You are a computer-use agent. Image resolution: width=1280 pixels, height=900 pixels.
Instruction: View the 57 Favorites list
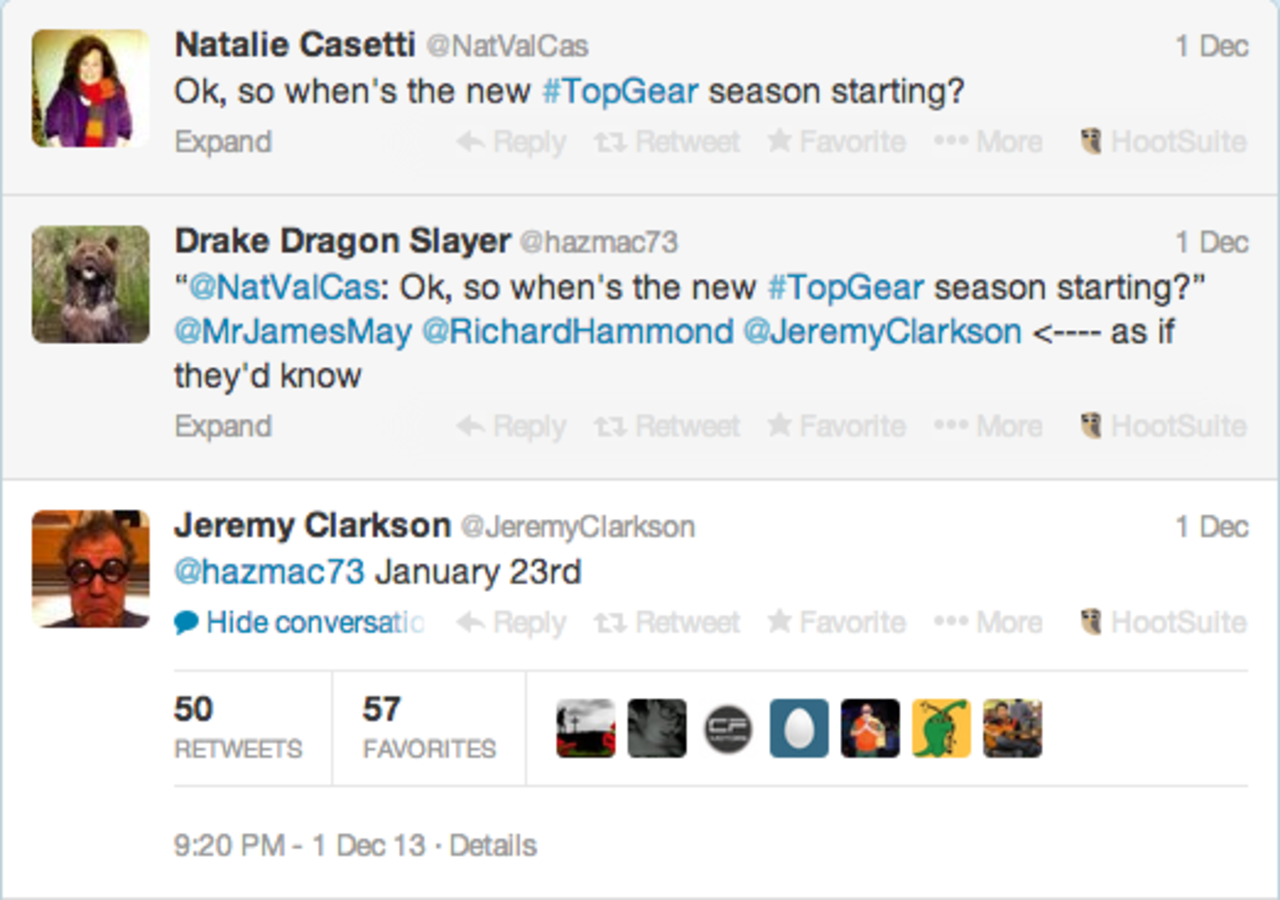(429, 727)
